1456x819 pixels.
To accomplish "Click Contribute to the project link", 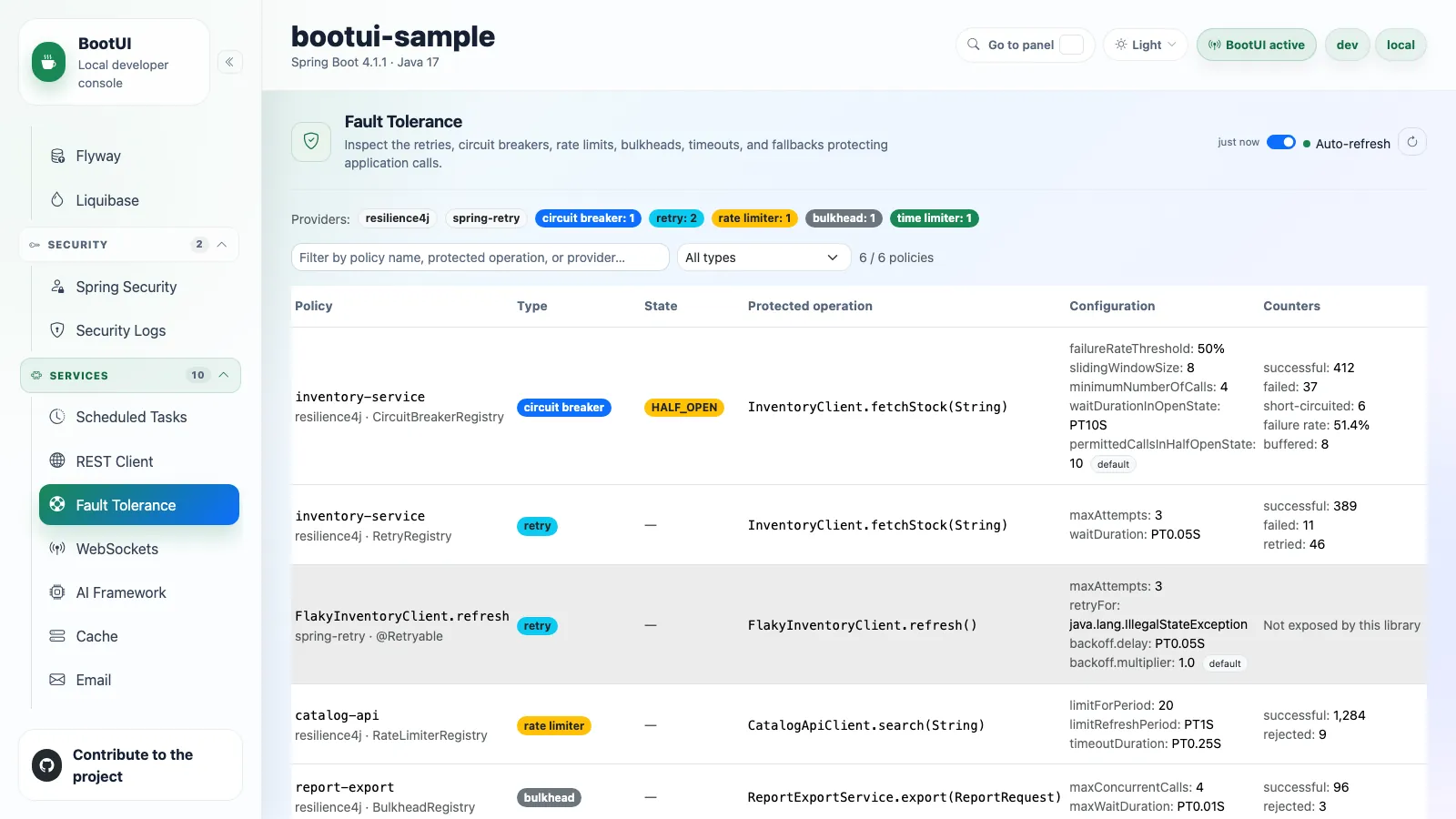I will click(130, 765).
